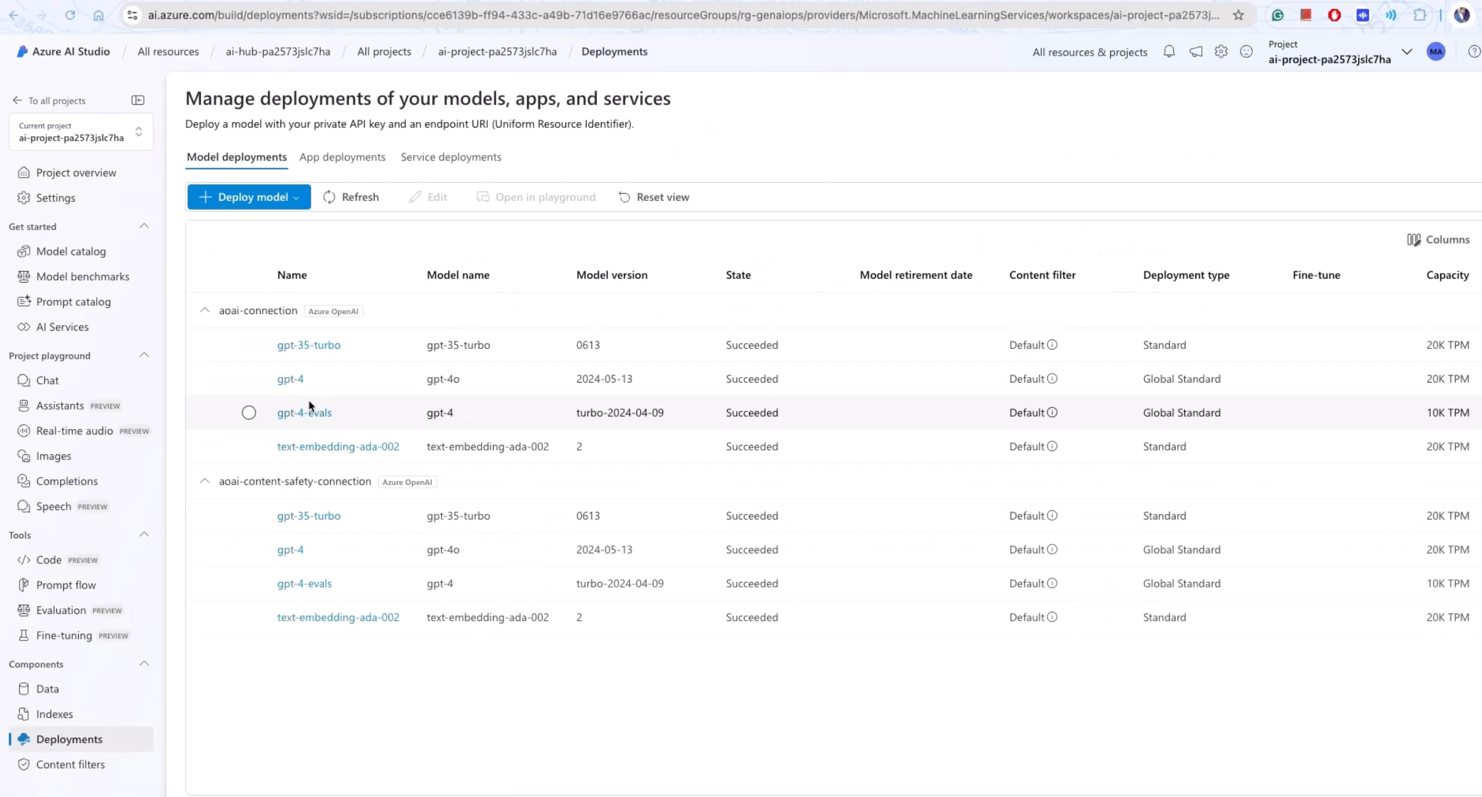Open gpt-35-turbo deployment under aoai-connection
This screenshot has height=797, width=1482.
point(309,345)
